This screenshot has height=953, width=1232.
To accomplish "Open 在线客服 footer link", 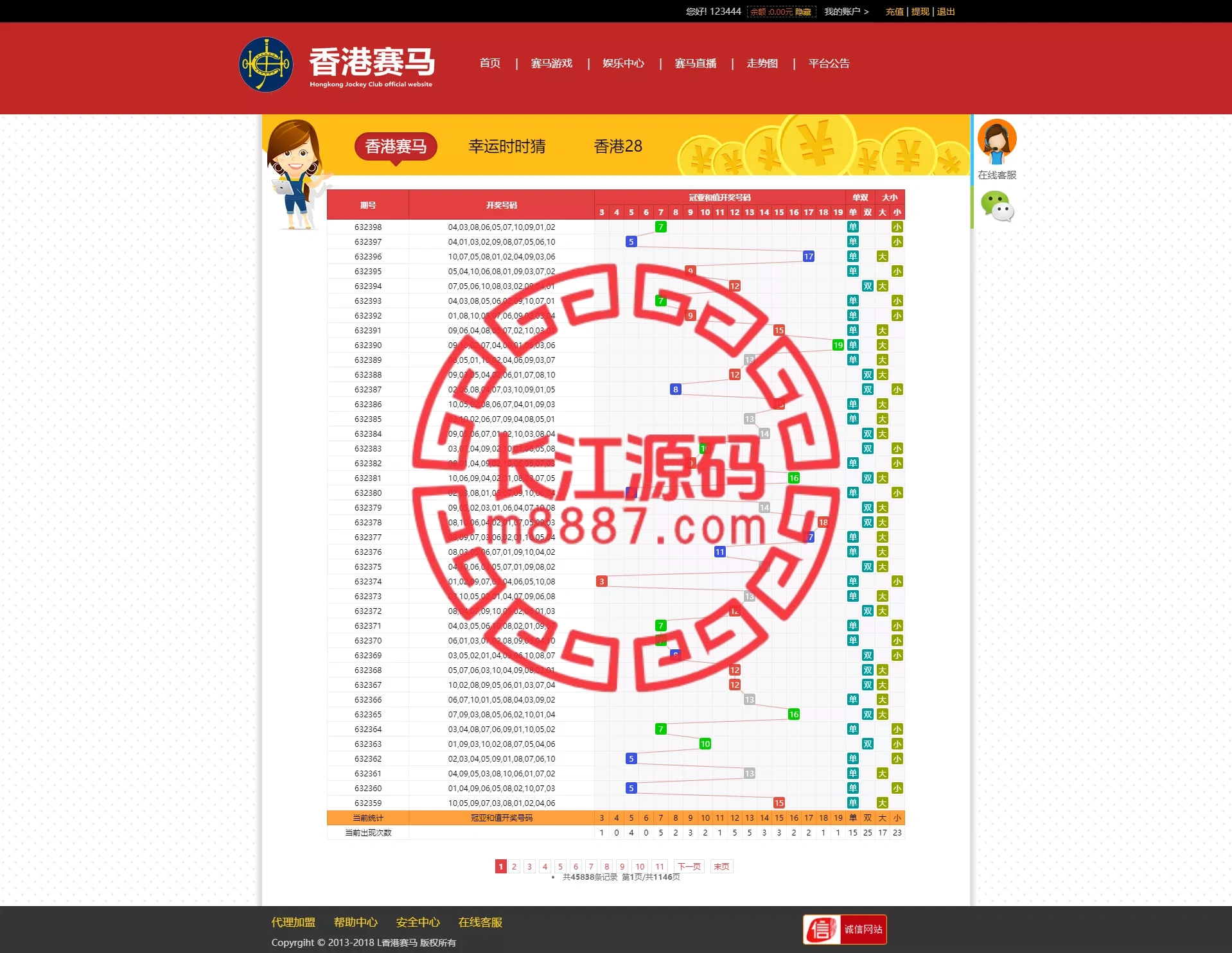I will click(x=480, y=922).
